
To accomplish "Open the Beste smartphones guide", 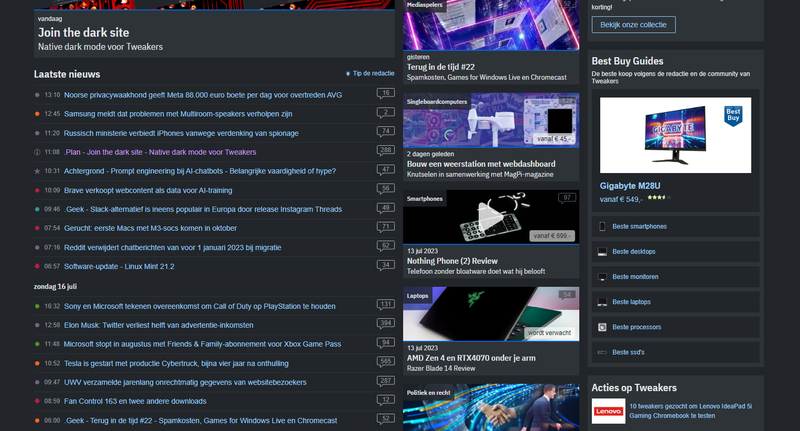I will click(639, 226).
